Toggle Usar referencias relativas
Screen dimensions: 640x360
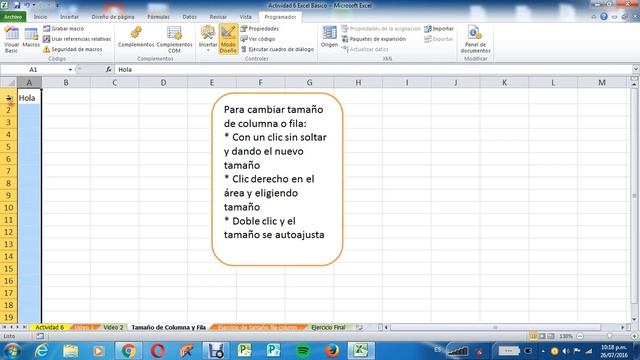[77, 39]
